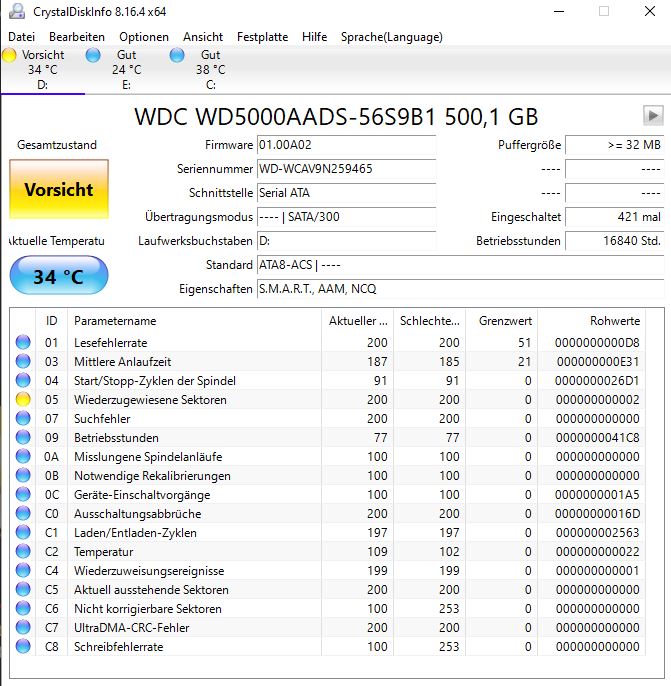Click status icon for Wiederzuweisungsereignisse
The image size is (671, 686).
(23, 570)
